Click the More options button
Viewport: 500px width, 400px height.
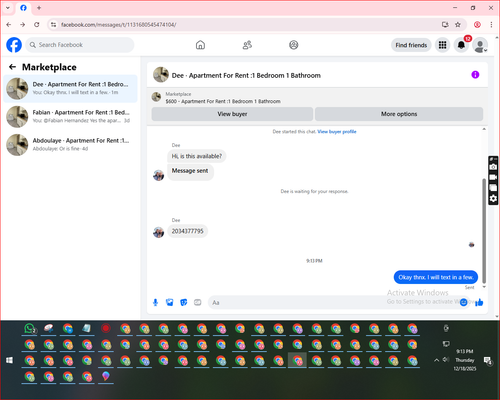coord(399,114)
